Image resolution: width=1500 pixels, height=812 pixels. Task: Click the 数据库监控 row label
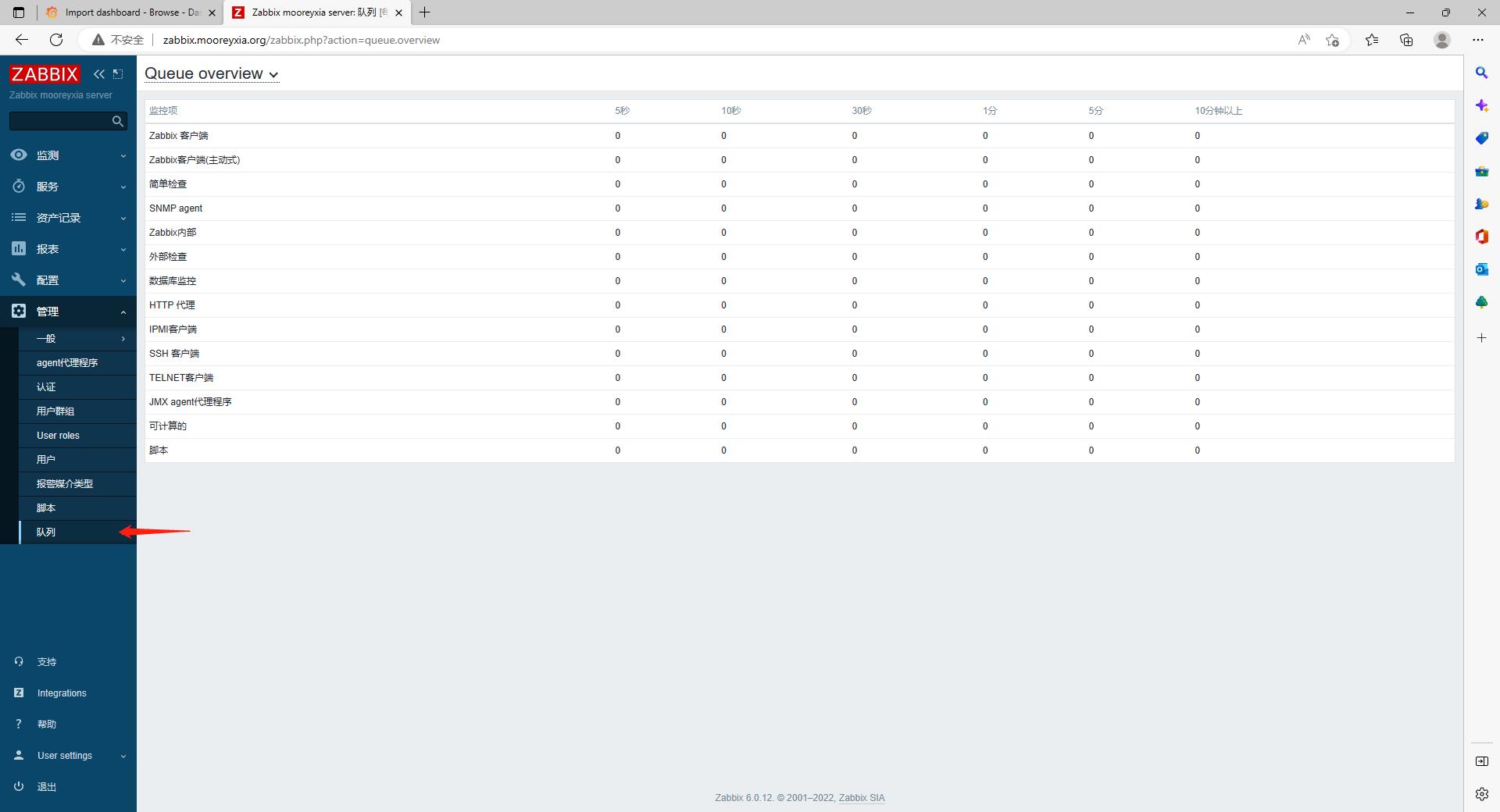[173, 281]
